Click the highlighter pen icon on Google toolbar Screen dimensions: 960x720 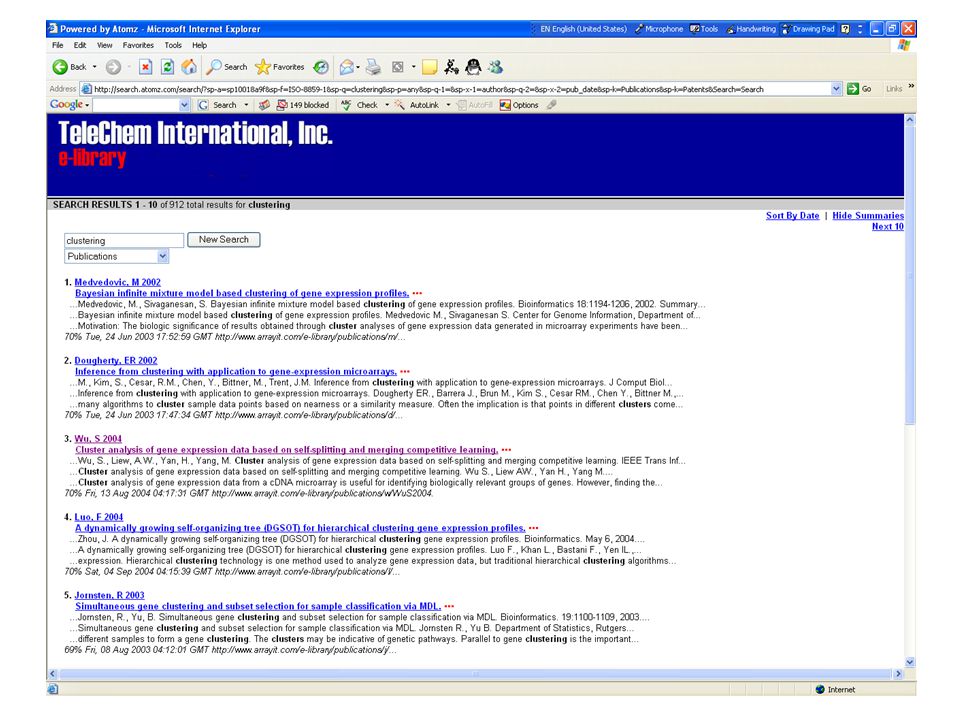click(552, 105)
